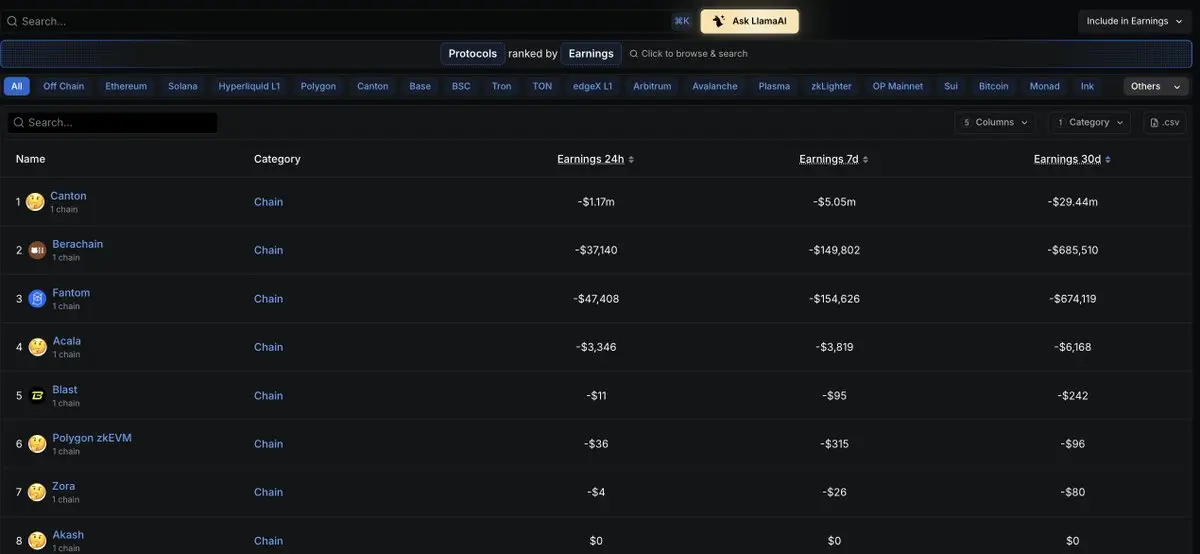Select the Bitcoin filter tab
This screenshot has height=554, width=1200.
tap(994, 86)
